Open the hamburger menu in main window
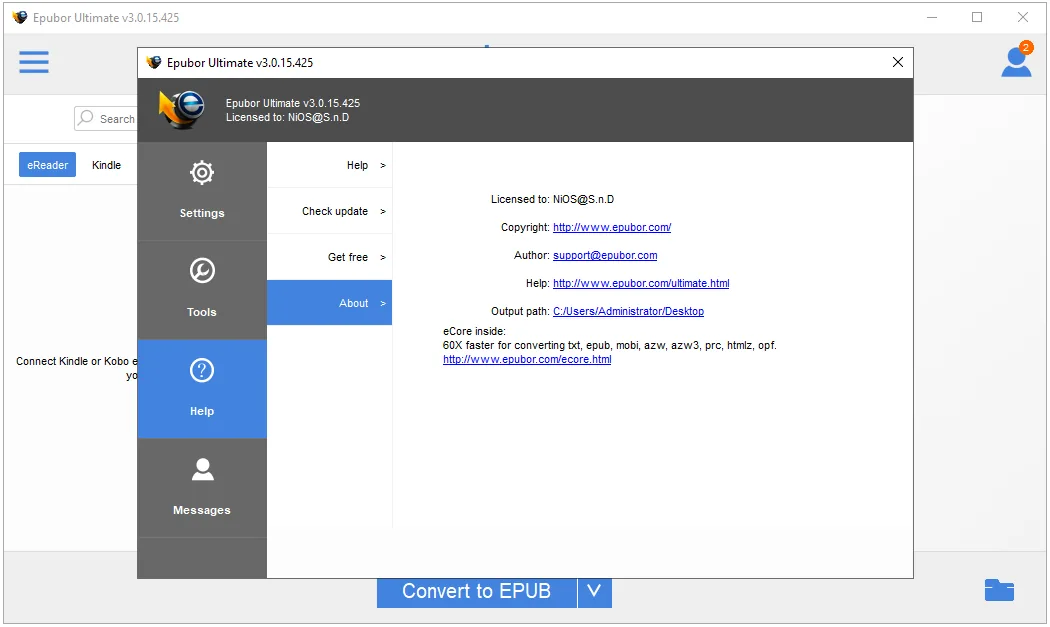 coord(33,62)
